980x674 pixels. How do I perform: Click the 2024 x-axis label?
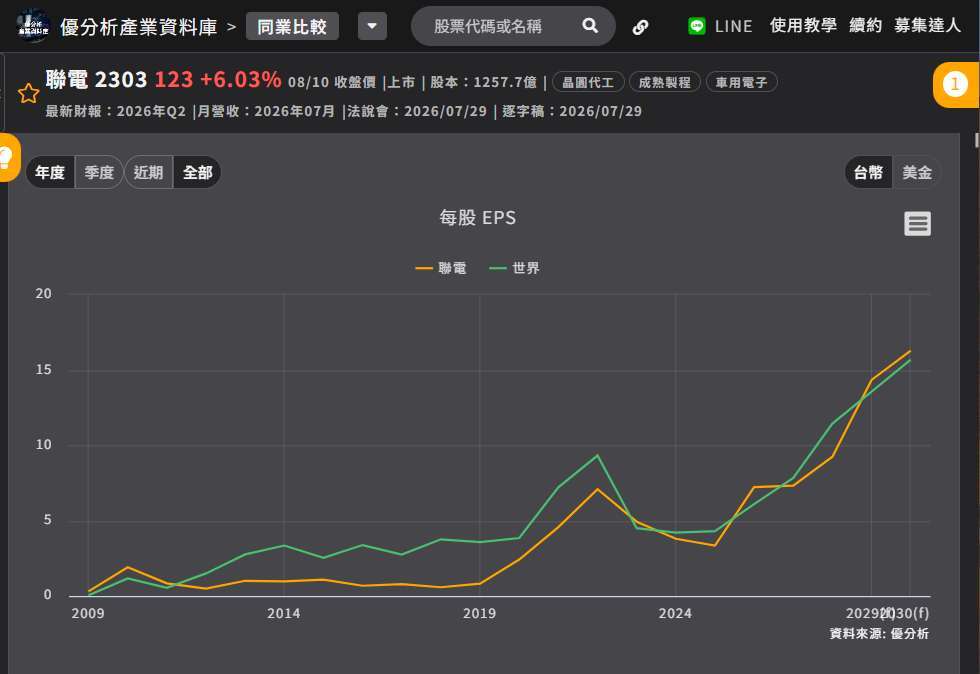click(x=675, y=613)
